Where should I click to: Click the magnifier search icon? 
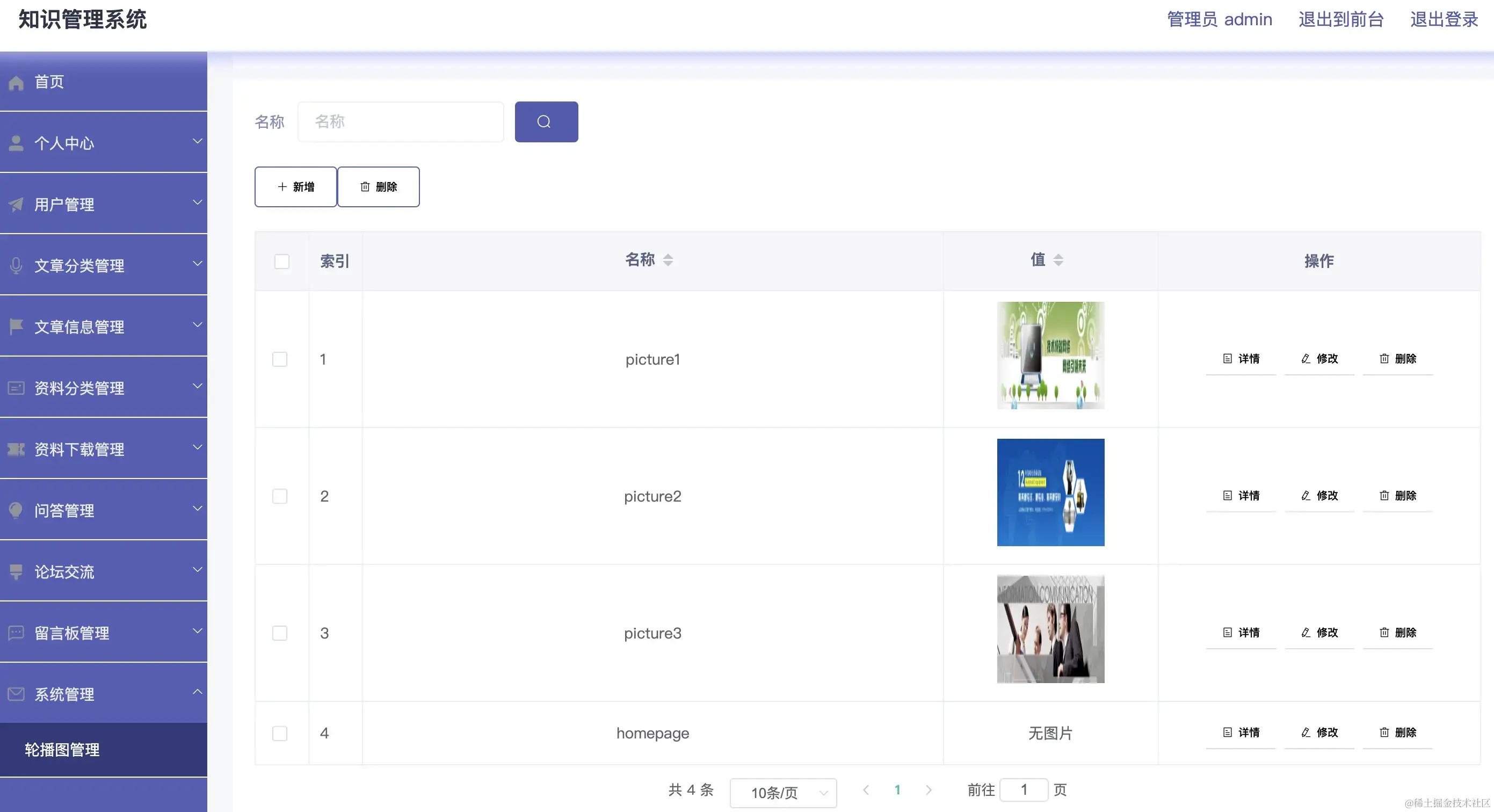(545, 121)
